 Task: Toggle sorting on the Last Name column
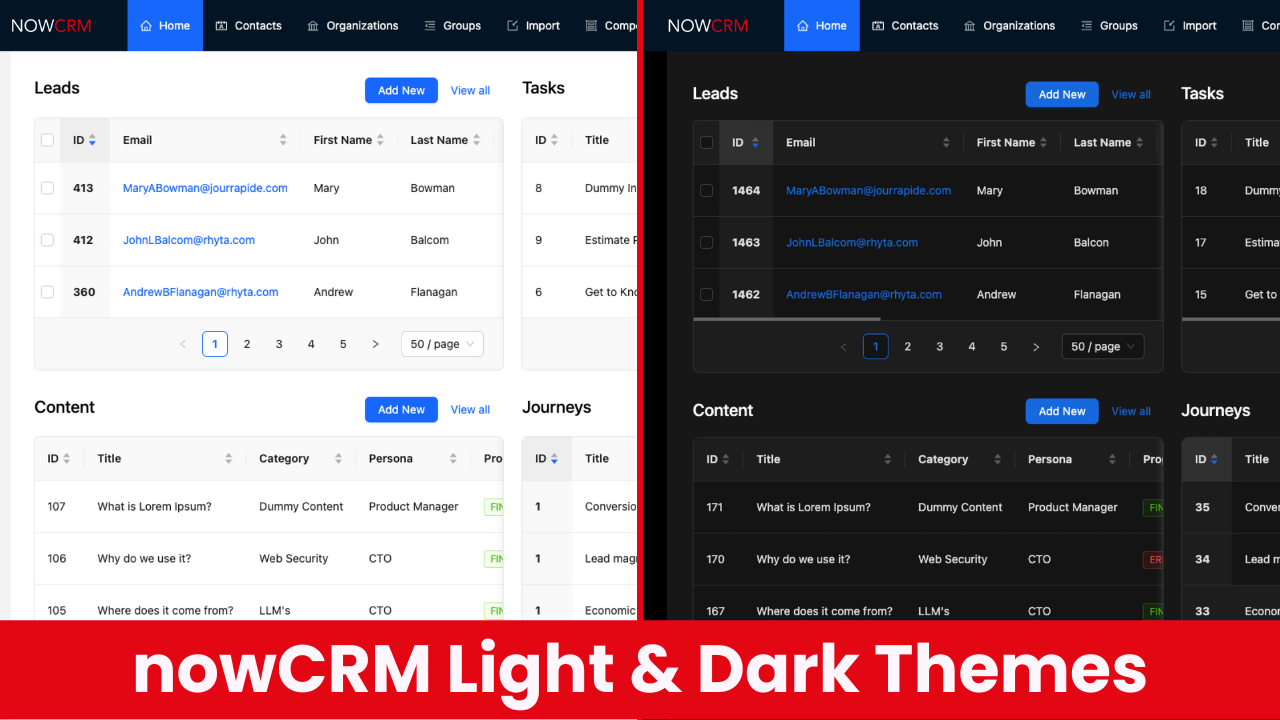coord(478,140)
